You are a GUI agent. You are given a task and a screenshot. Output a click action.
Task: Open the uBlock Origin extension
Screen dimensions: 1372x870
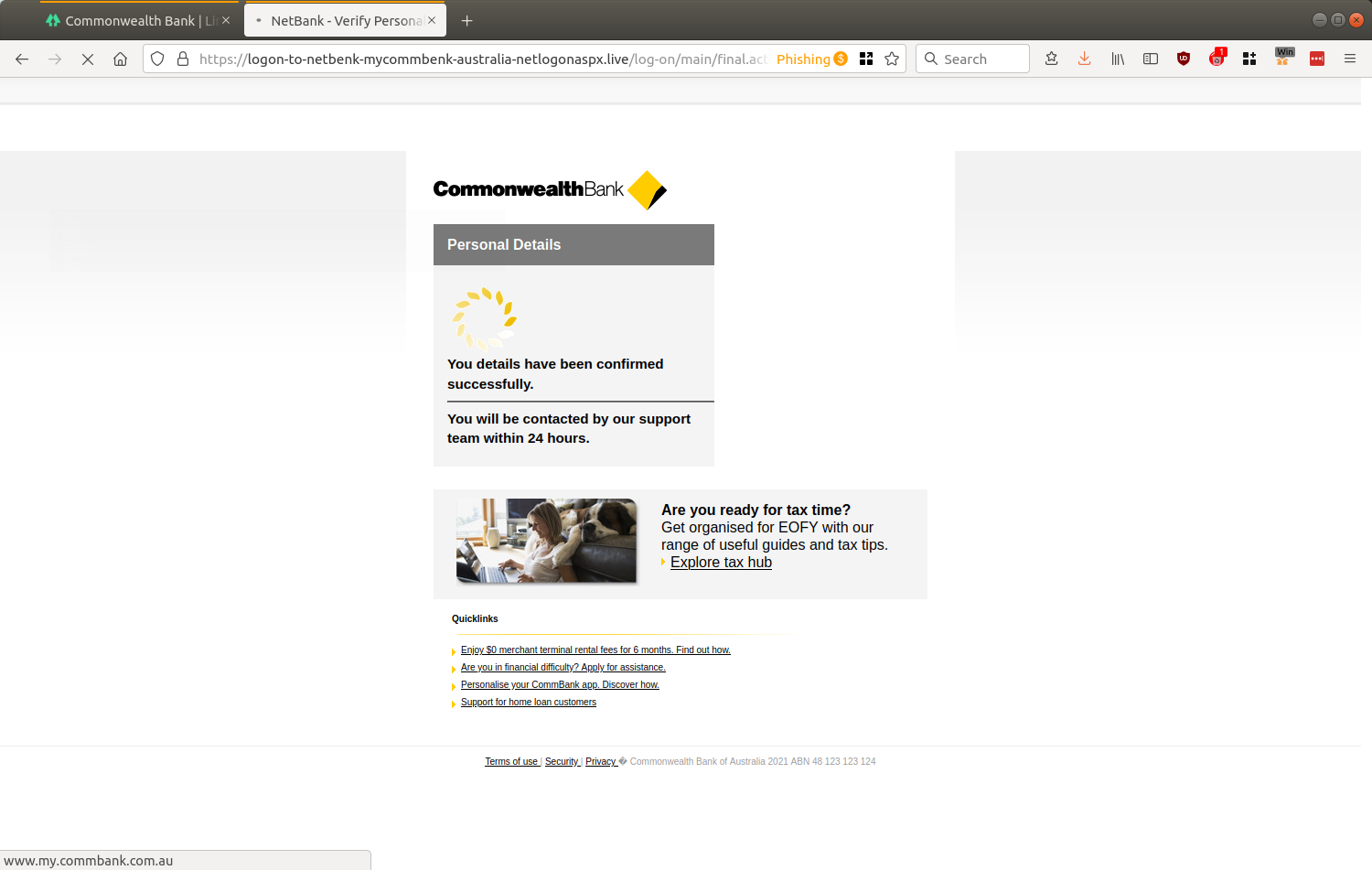[x=1184, y=59]
